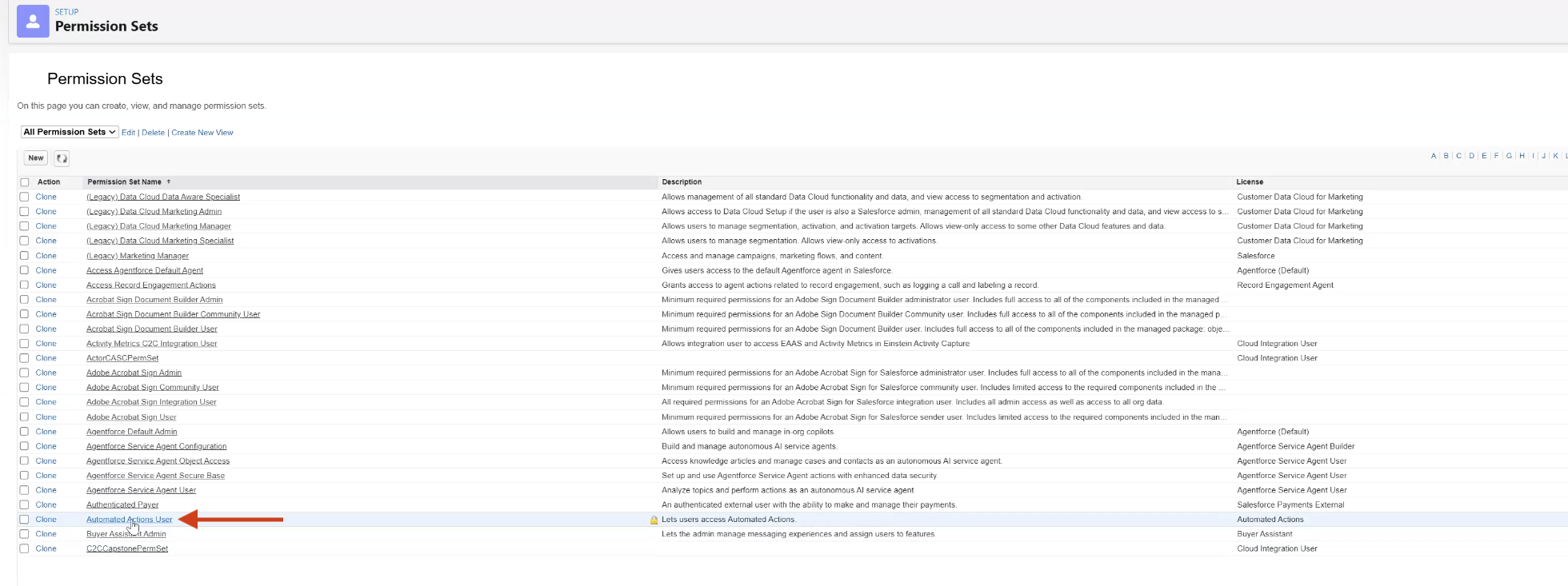The width and height of the screenshot is (1568, 586).
Task: Clone the C2CCapstonePermSet permission set
Action: (x=46, y=548)
